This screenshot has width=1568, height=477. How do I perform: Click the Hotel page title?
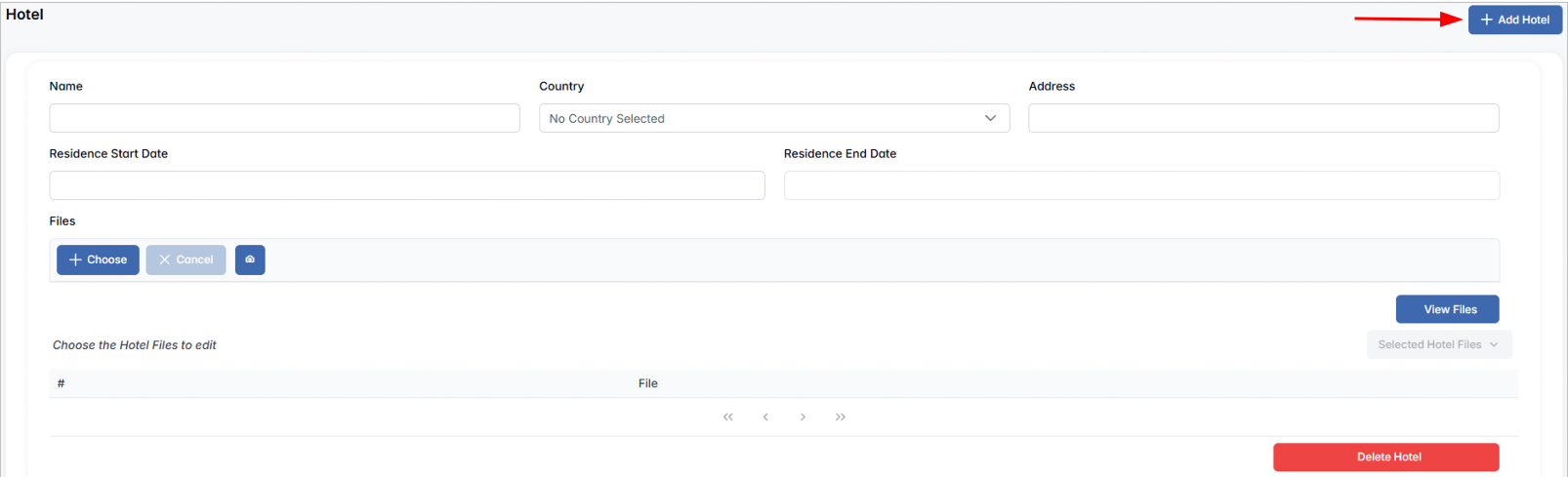[24, 15]
